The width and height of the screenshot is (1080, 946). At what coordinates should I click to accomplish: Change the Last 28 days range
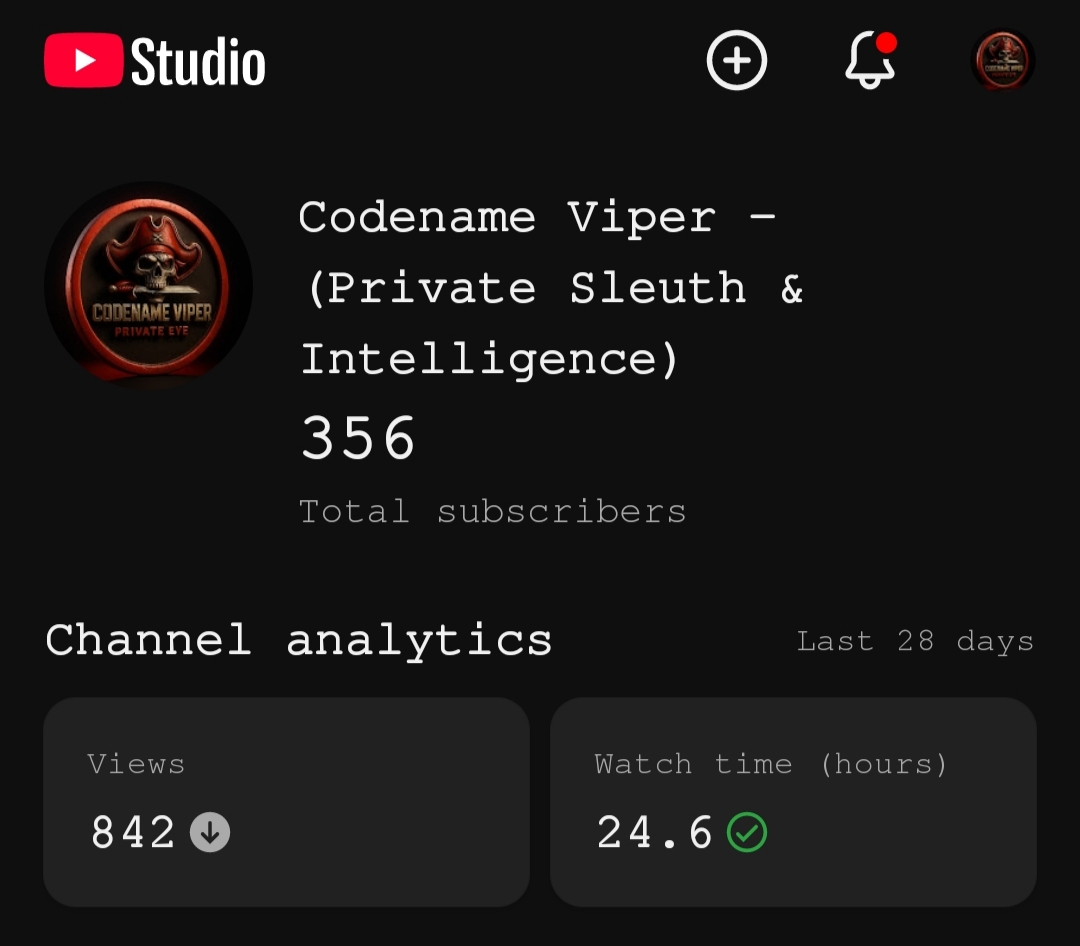coord(915,641)
